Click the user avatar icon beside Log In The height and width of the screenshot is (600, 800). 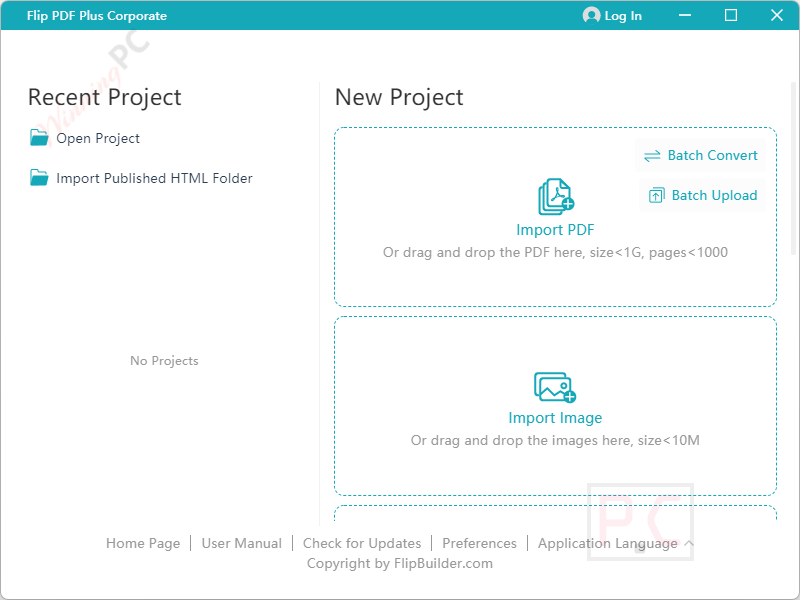[x=591, y=15]
